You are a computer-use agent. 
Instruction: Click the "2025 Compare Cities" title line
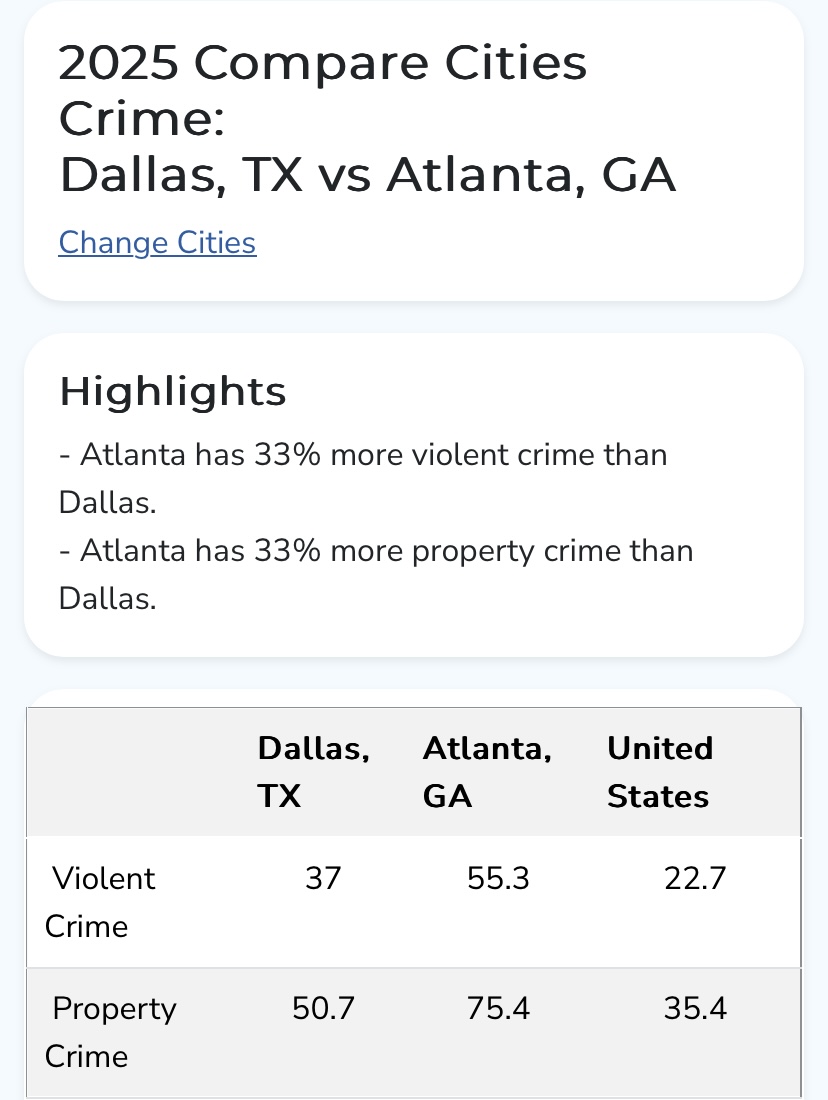(323, 63)
